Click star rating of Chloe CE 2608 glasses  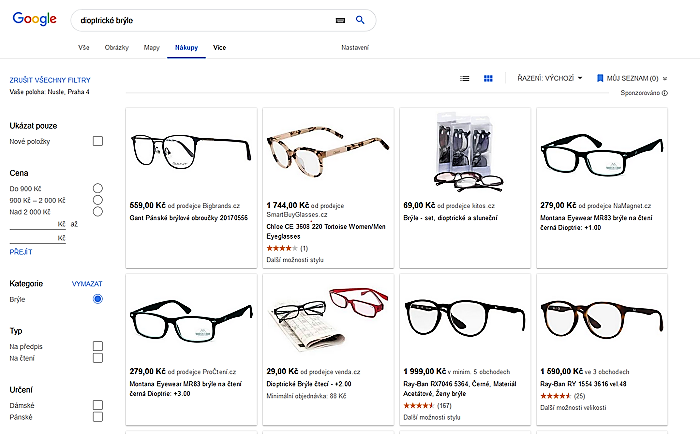coord(282,247)
